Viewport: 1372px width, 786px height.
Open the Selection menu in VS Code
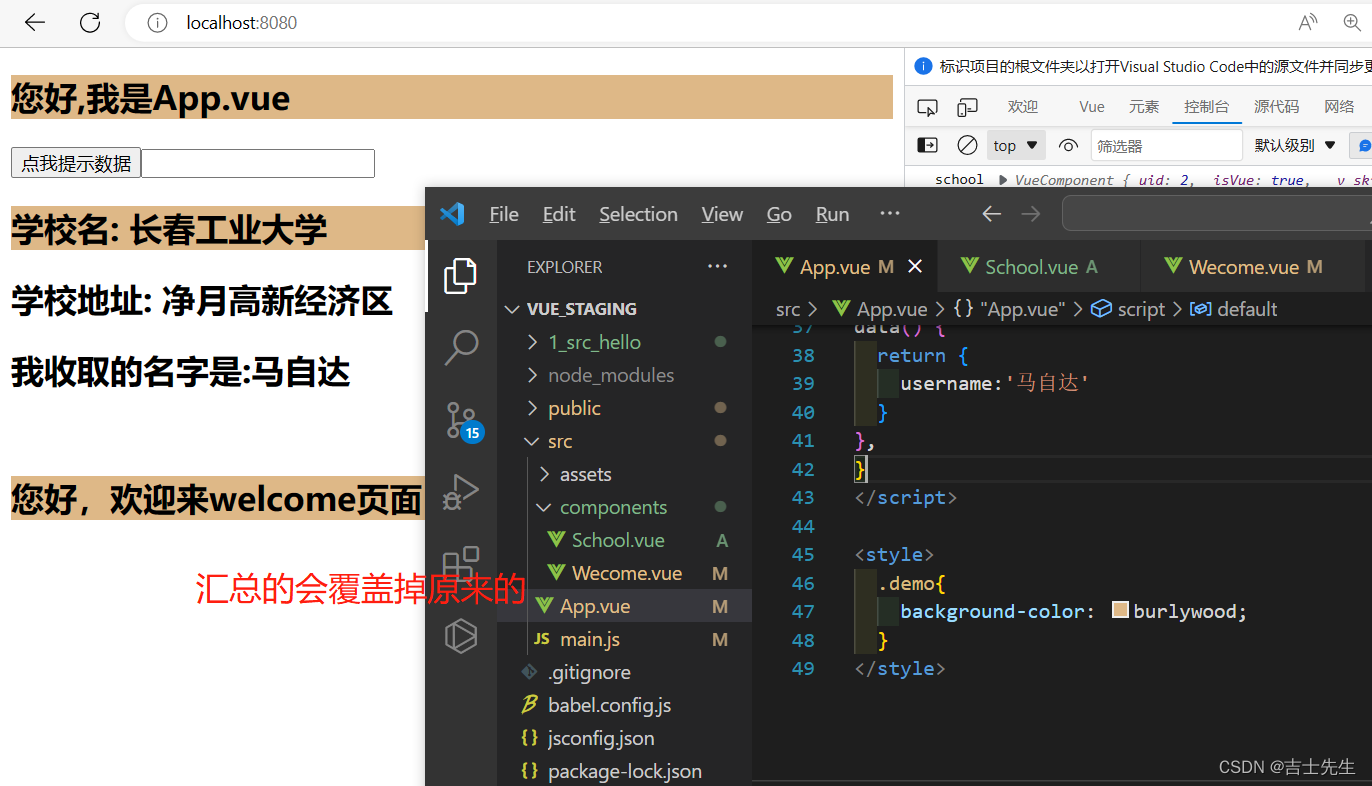638,214
